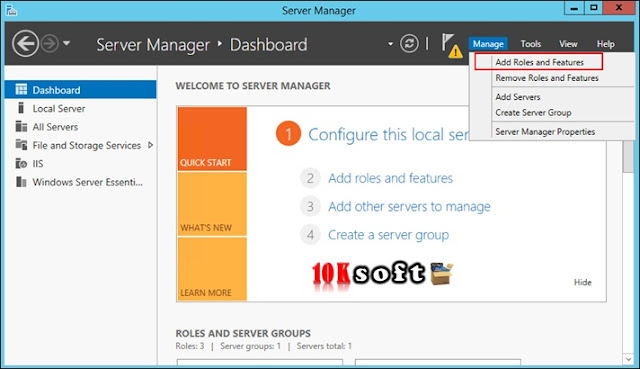Click the Local Server icon
640x369 pixels.
(21, 108)
